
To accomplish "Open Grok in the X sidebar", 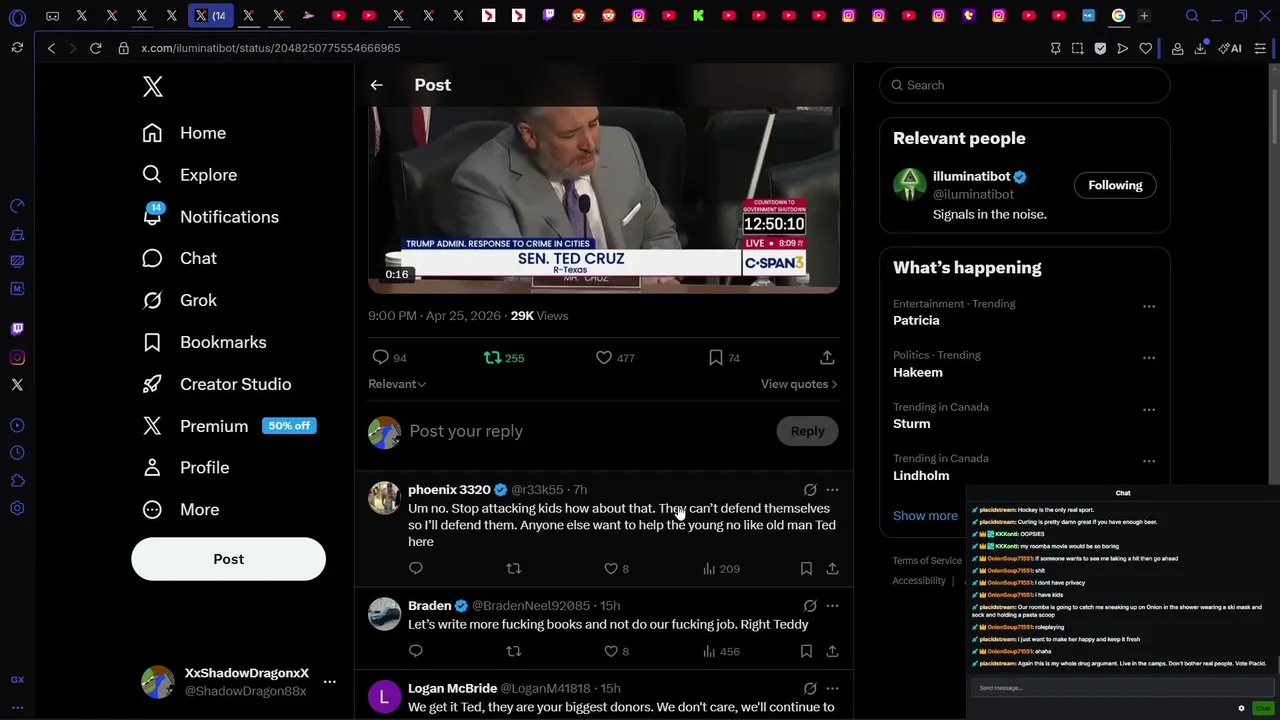I will coord(179,300).
